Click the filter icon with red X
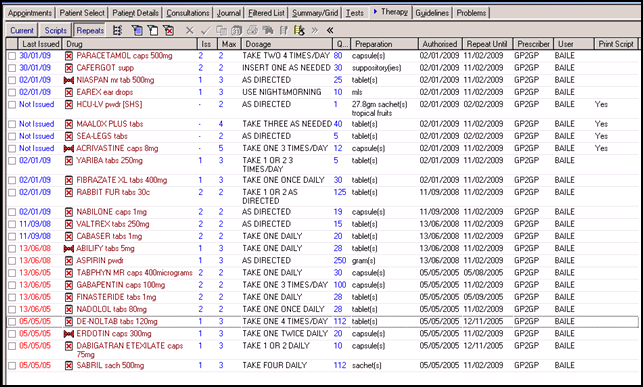 tap(169, 30)
